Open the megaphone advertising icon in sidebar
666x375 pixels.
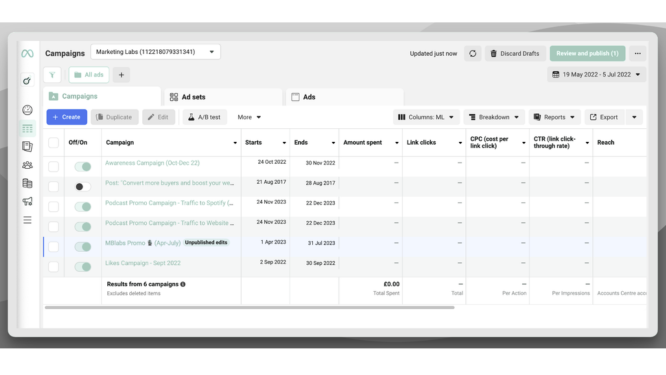tap(27, 201)
